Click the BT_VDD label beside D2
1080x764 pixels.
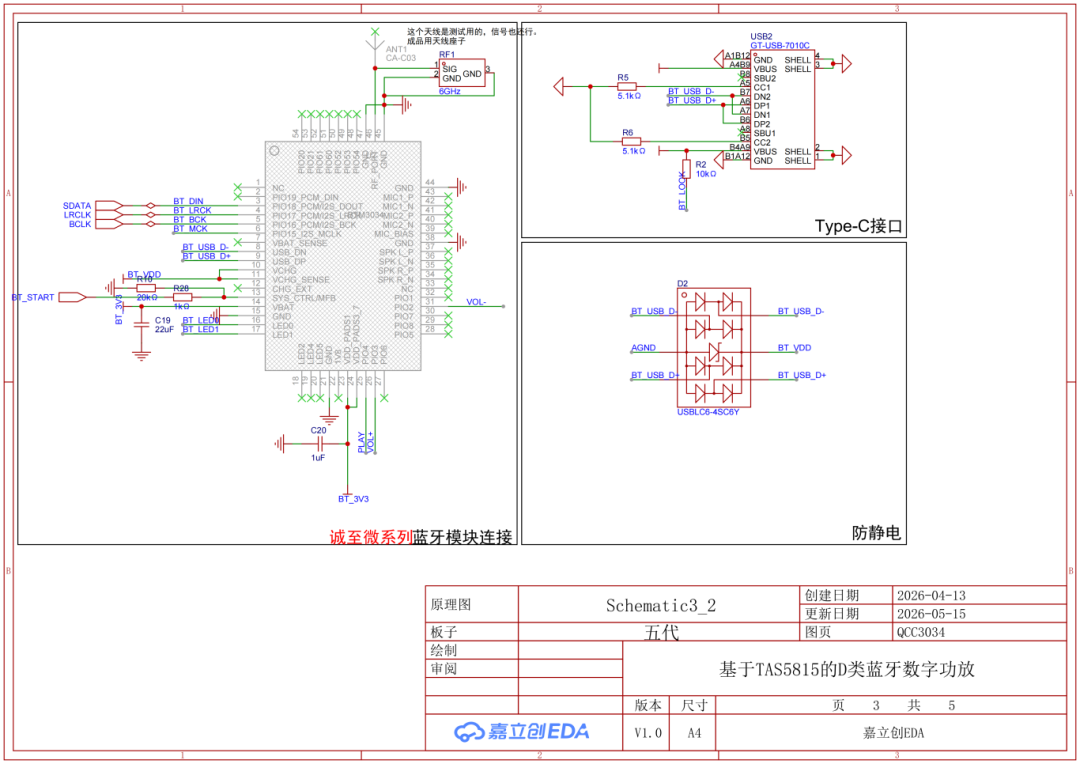[794, 348]
